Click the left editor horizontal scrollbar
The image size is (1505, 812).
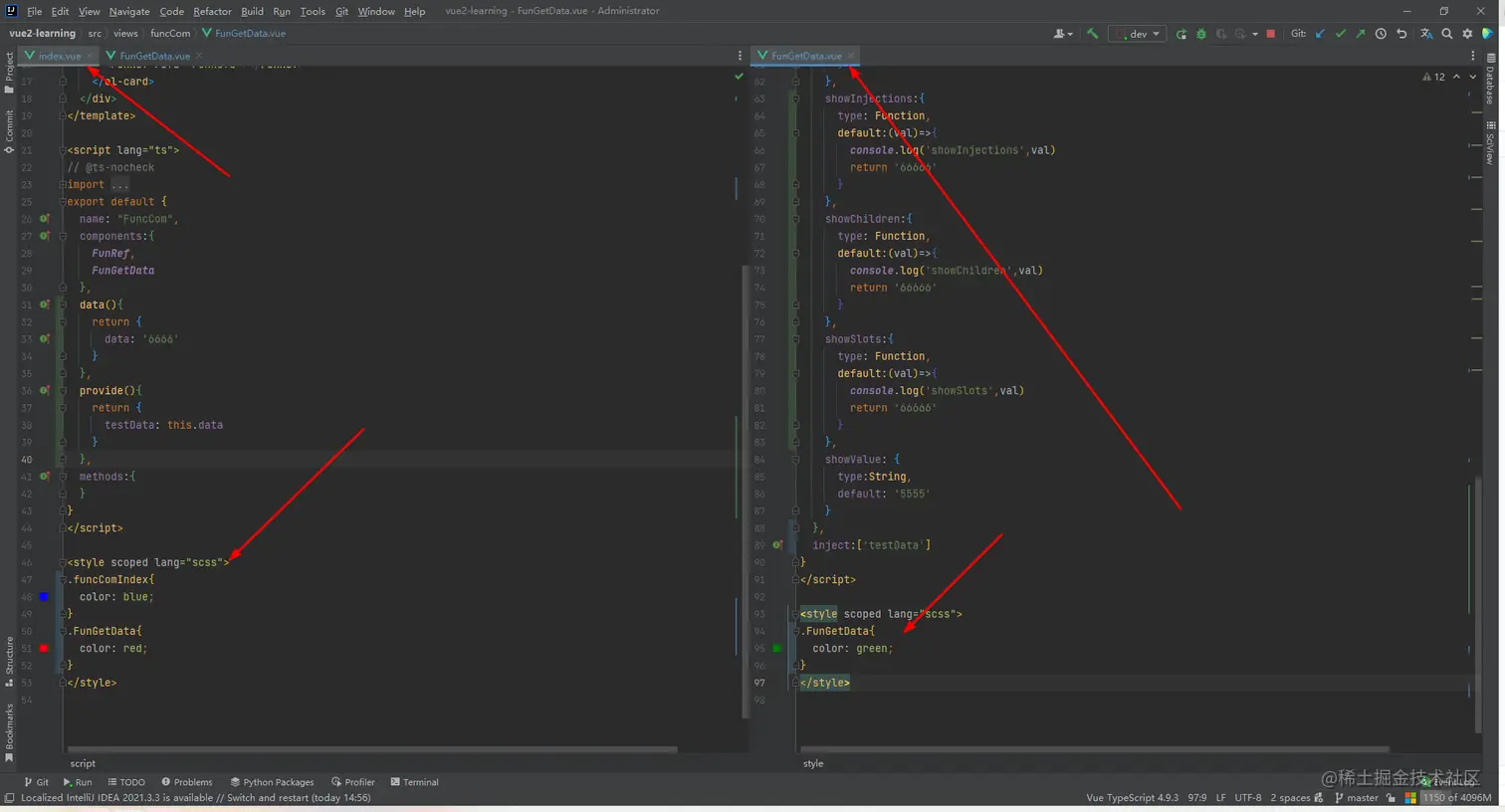[371, 749]
